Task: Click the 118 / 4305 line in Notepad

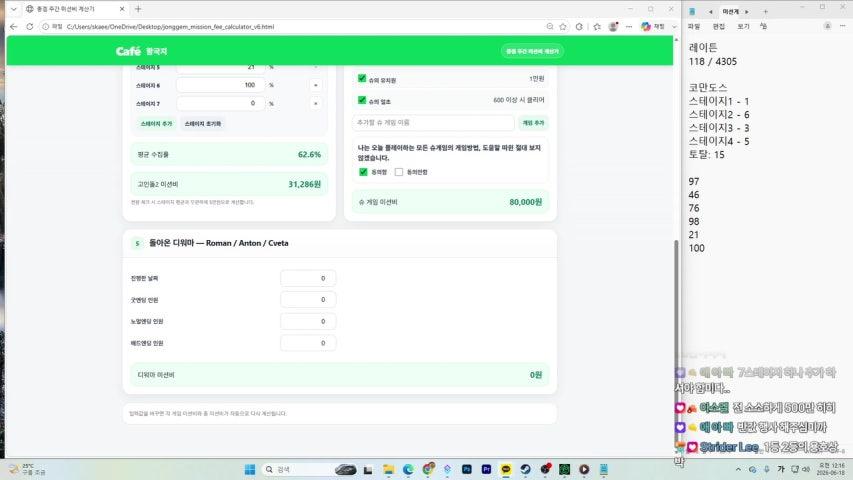Action: click(713, 61)
